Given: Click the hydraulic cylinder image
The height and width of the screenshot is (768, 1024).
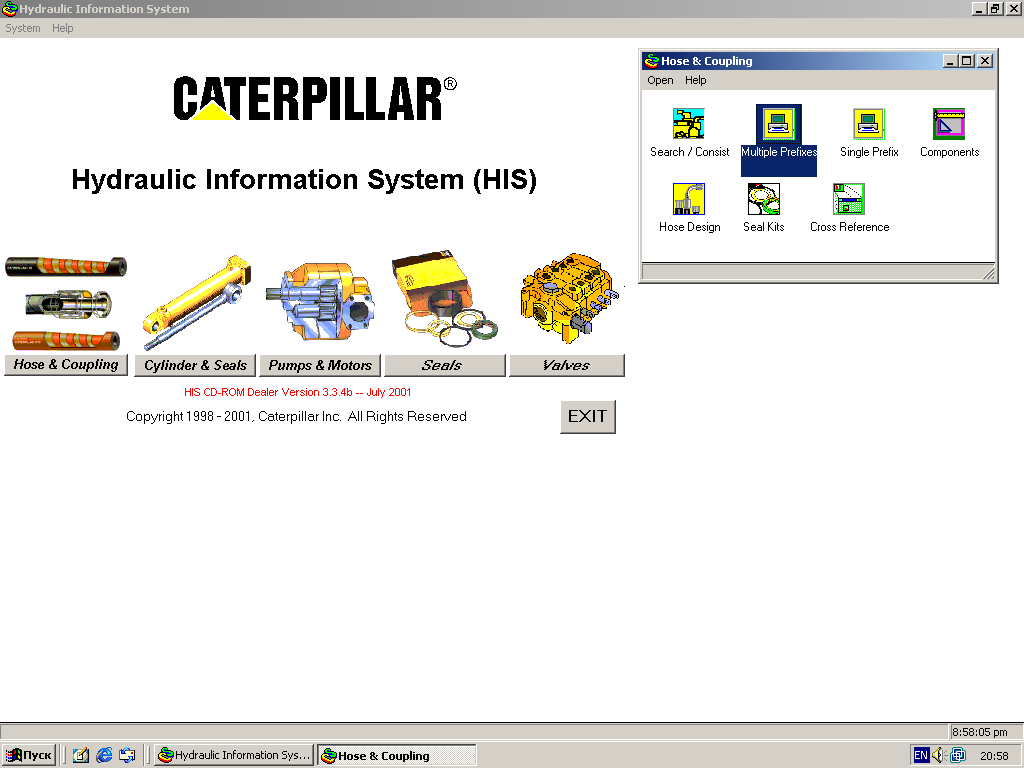Looking at the screenshot, I should [x=196, y=302].
